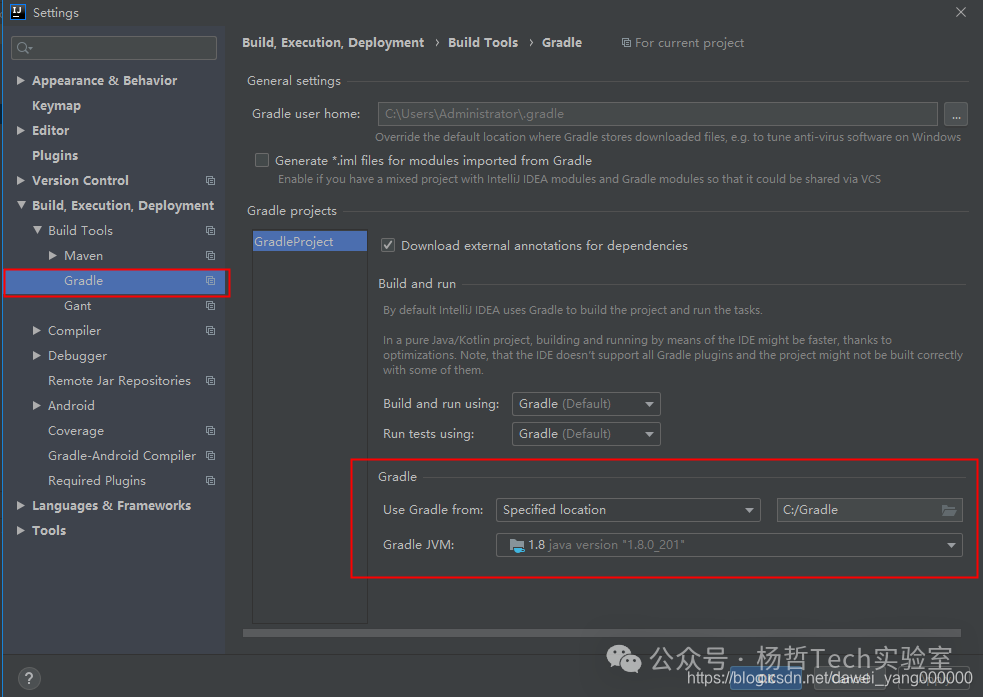
Task: Toggle the checkbox beside Required Plugins entry
Action: coord(210,480)
